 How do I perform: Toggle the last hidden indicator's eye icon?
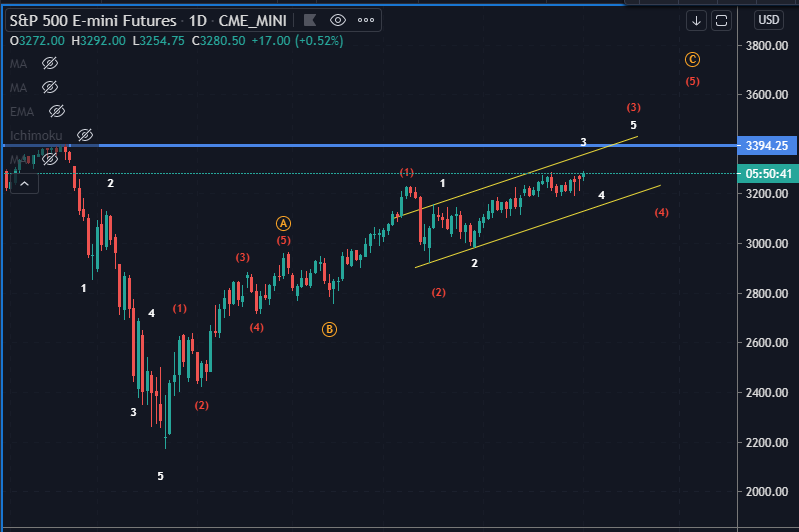[x=50, y=159]
